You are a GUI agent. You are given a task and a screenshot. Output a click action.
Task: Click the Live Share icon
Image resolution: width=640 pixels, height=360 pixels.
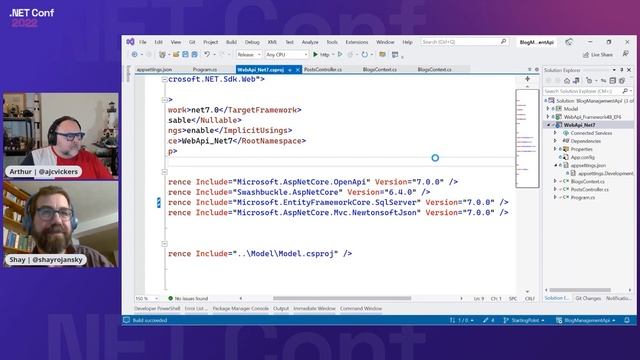[x=586, y=55]
